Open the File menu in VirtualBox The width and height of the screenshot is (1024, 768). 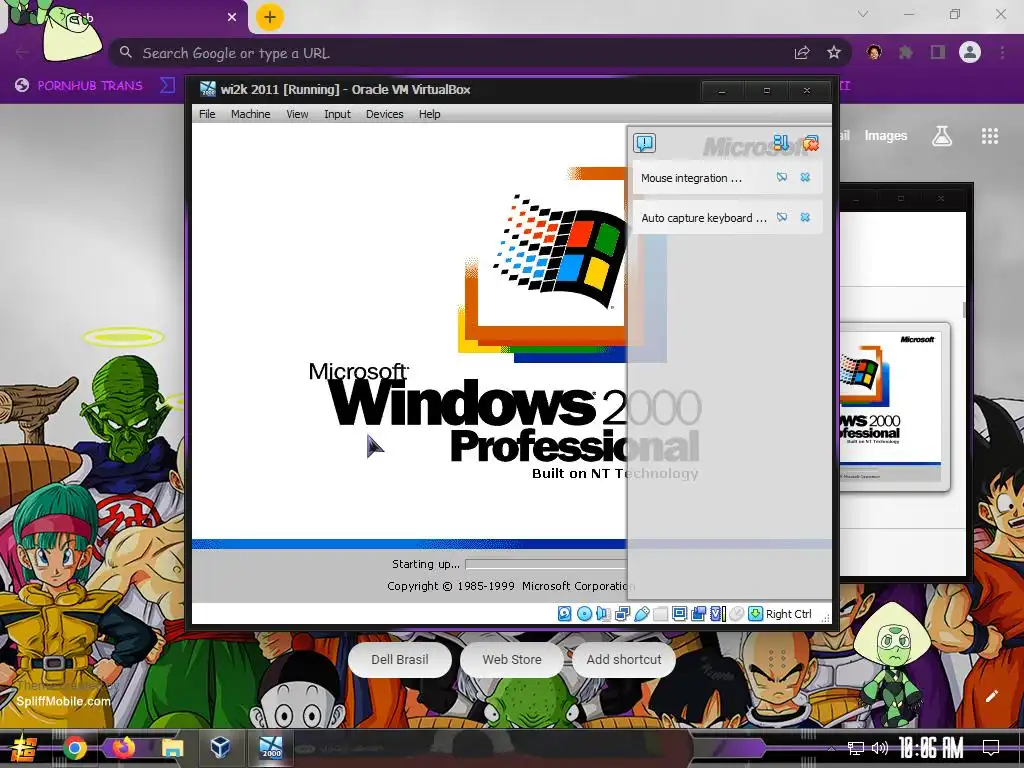(207, 114)
